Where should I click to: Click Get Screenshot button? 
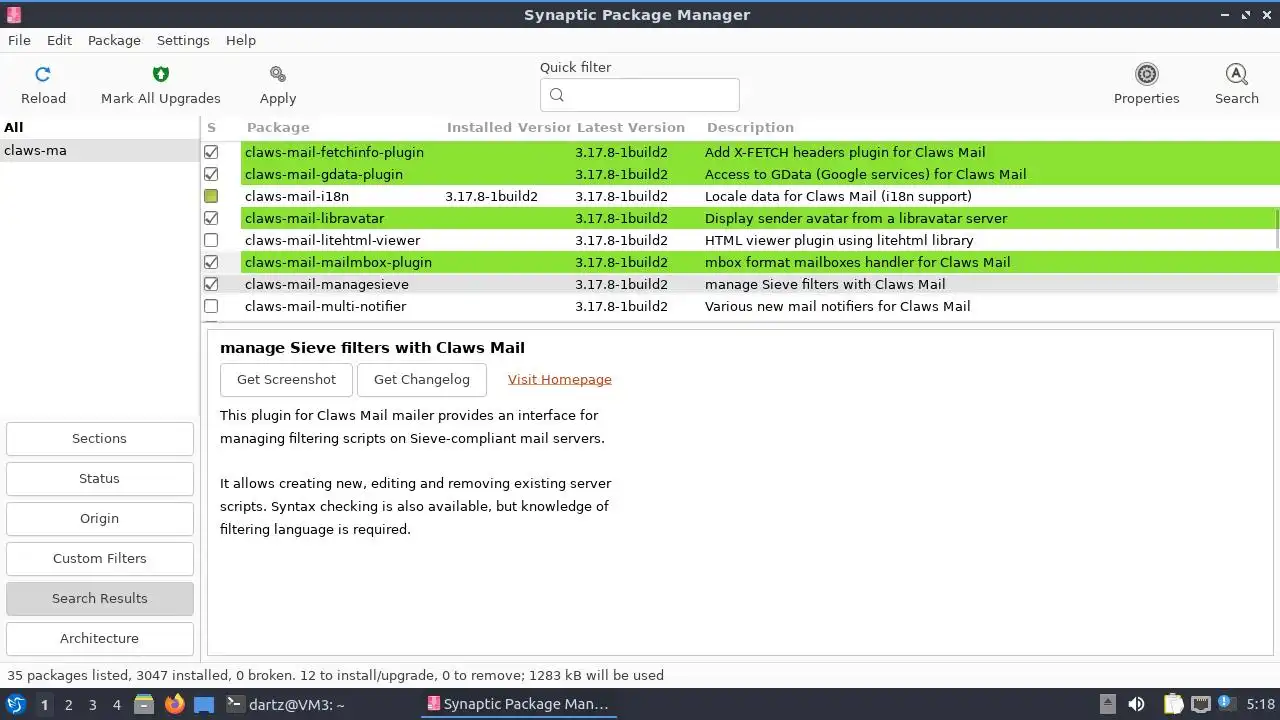(286, 379)
